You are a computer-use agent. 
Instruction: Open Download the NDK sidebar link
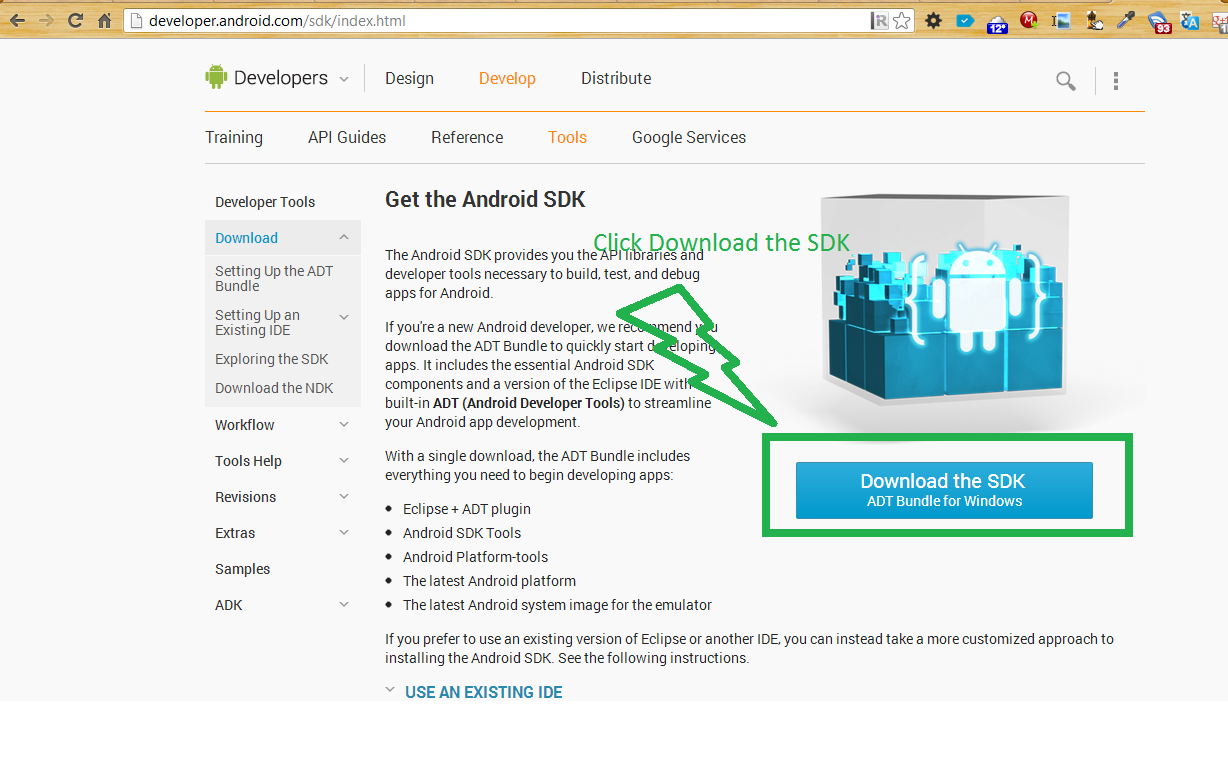[274, 388]
